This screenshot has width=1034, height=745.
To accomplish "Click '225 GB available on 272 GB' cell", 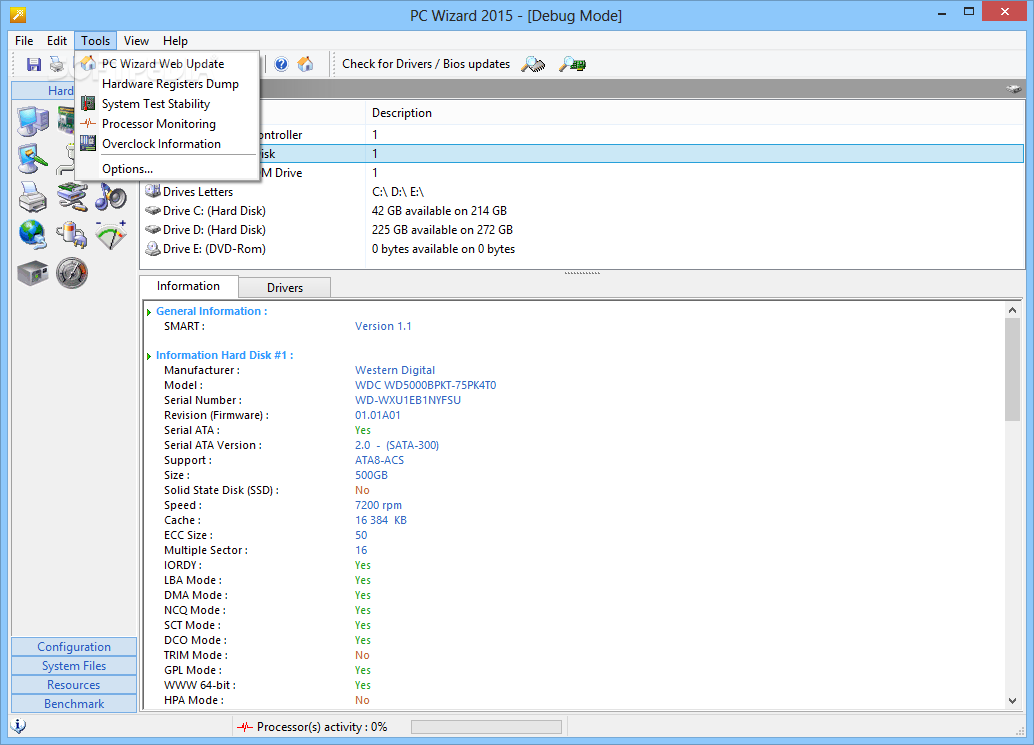I will tap(442, 230).
